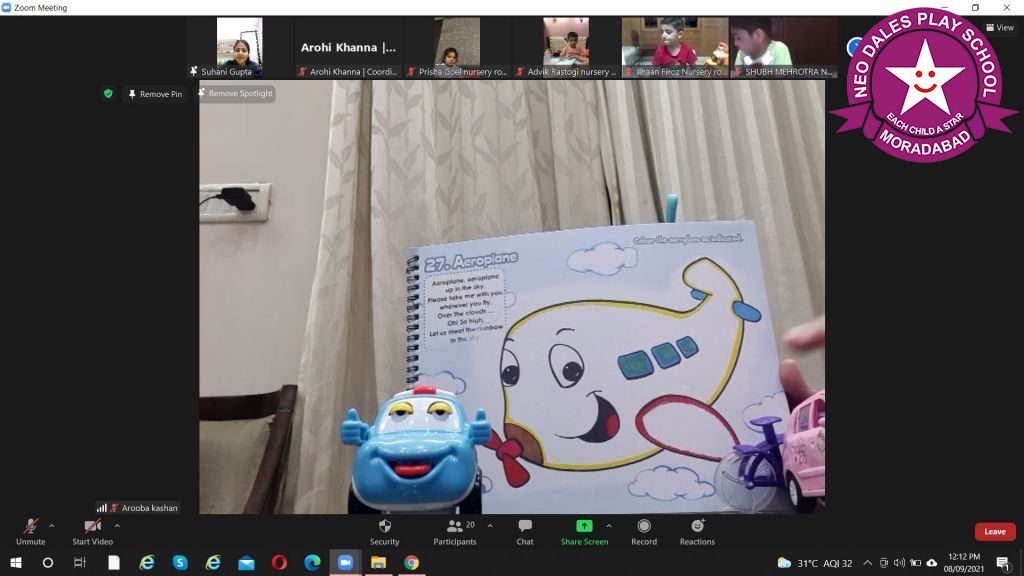Click Remove Pin button
The image size is (1024, 576).
155,94
